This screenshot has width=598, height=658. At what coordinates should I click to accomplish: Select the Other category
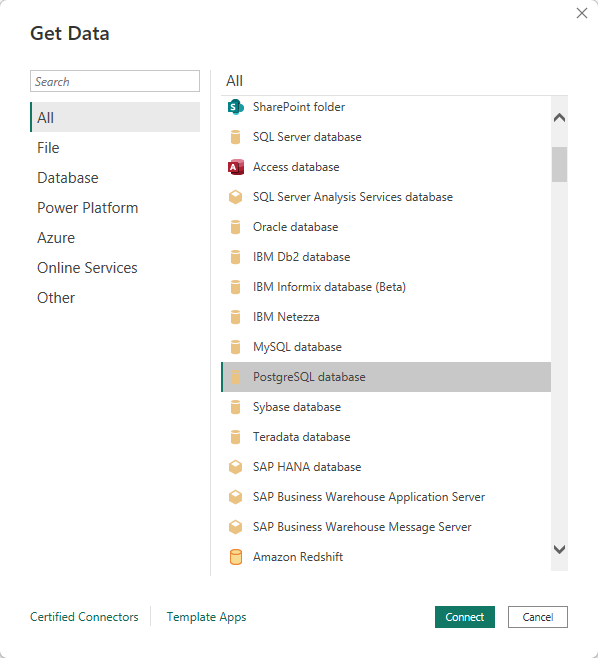pos(115,298)
